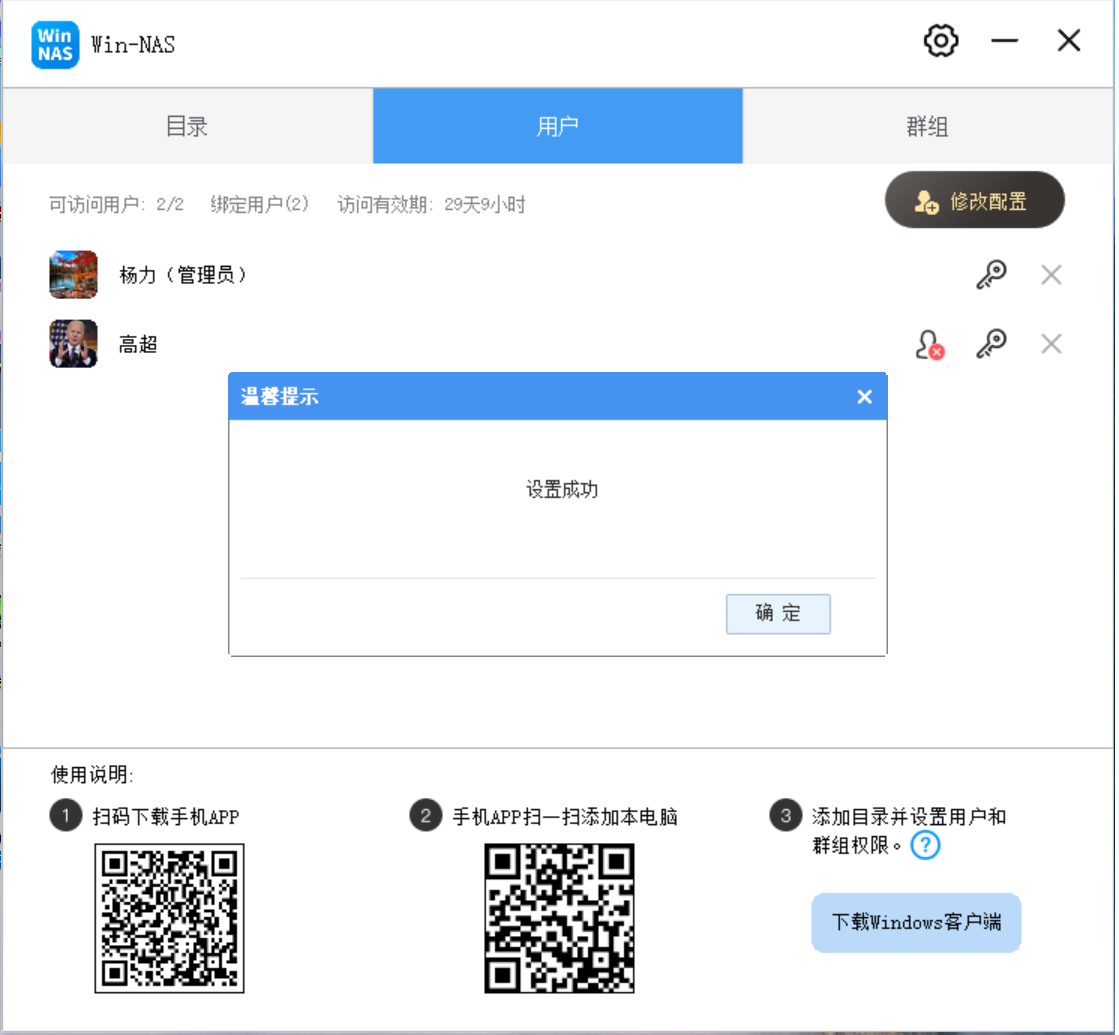Click 访问有效期: 29天9小时 text
Viewport: 1119px width, 1035px height.
432,205
